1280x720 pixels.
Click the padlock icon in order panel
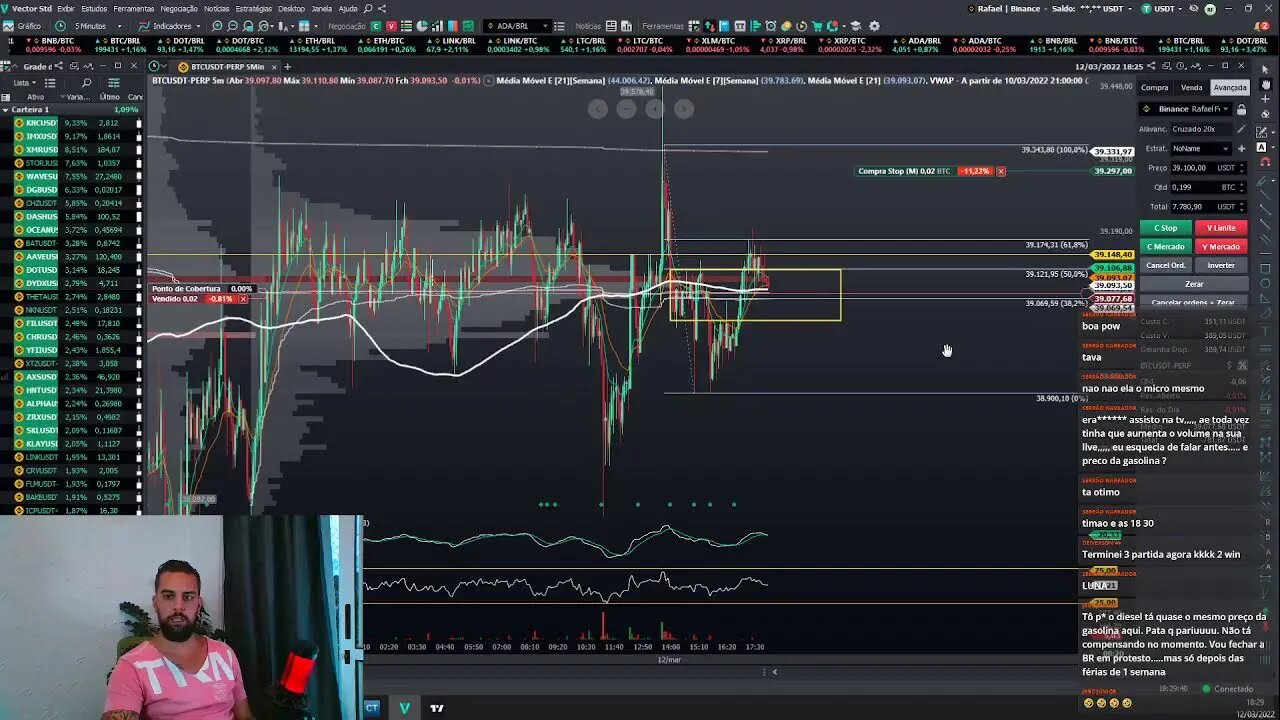coord(1241,109)
